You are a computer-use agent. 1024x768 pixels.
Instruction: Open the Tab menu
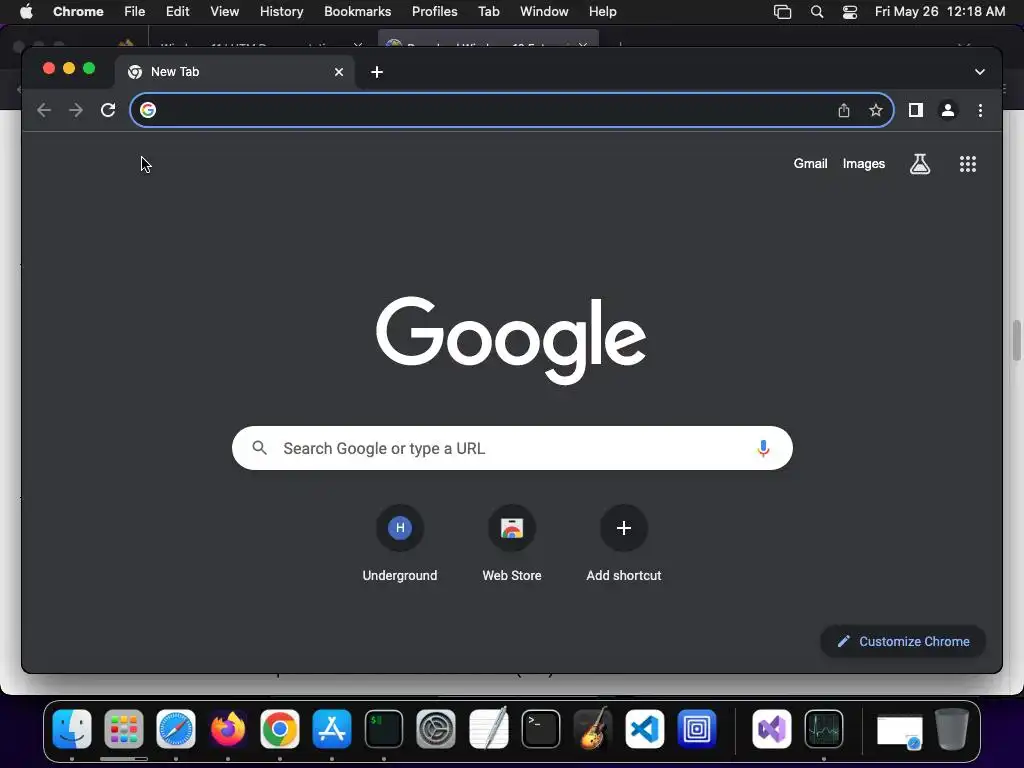tap(488, 12)
